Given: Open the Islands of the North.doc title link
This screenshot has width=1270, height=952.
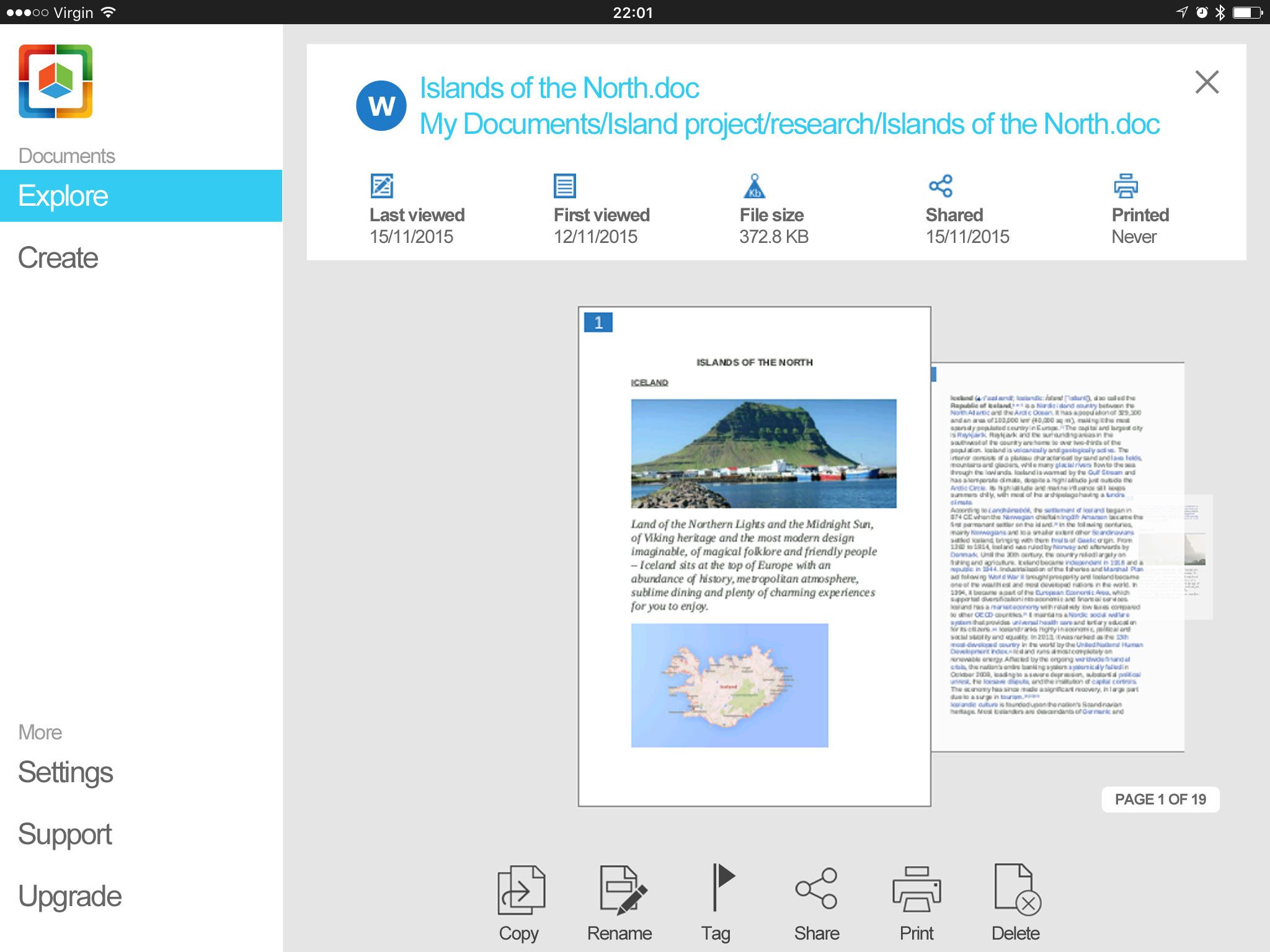Looking at the screenshot, I should coord(559,88).
